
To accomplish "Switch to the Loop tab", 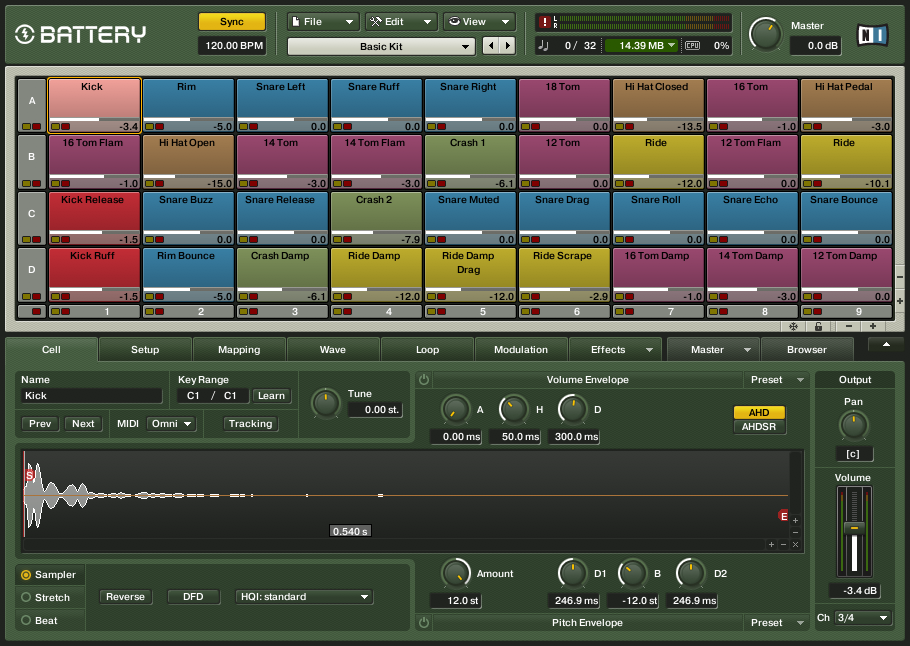I will click(427, 349).
